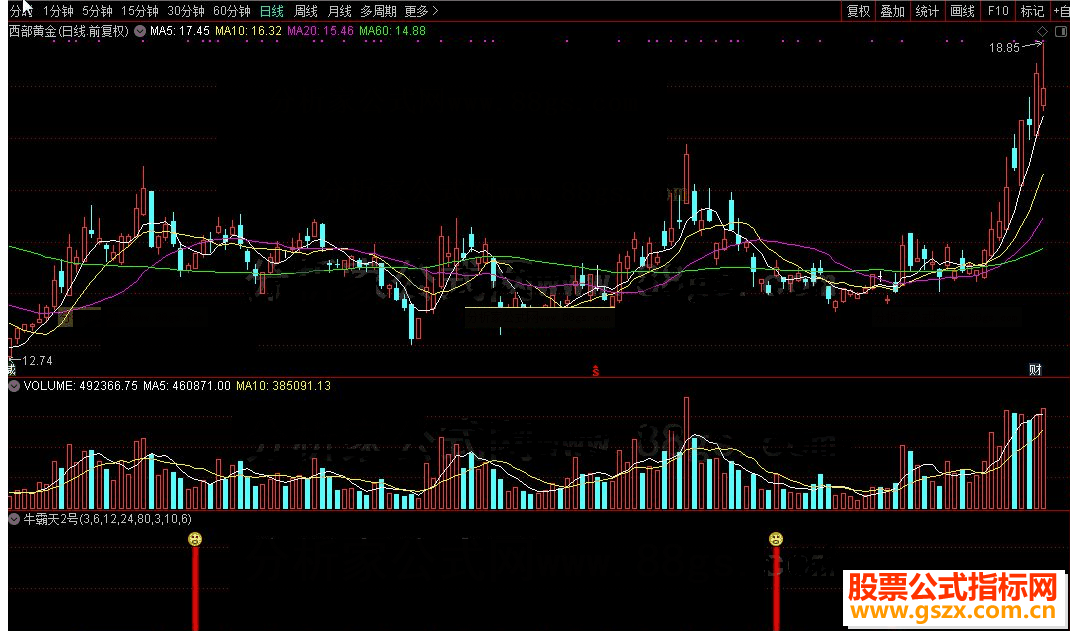Viewport: 1070px width, 631px height.
Task: Switch to the 周线 weekly chart
Action: 306,11
